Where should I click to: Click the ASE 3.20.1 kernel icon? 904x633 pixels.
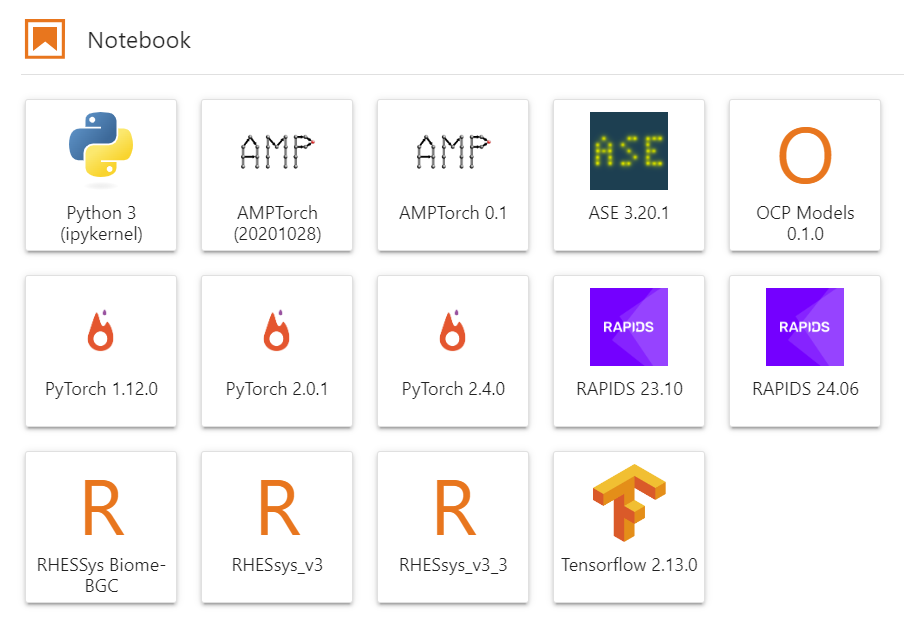tap(629, 151)
